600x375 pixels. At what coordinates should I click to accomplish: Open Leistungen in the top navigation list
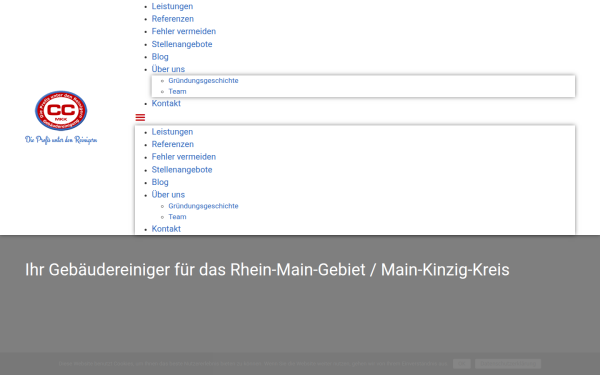click(172, 6)
